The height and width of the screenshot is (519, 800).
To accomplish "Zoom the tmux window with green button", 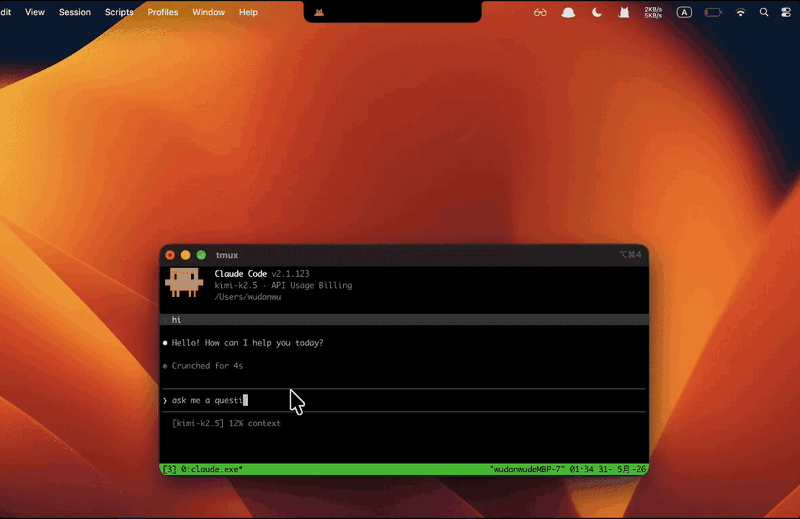I will click(x=202, y=255).
